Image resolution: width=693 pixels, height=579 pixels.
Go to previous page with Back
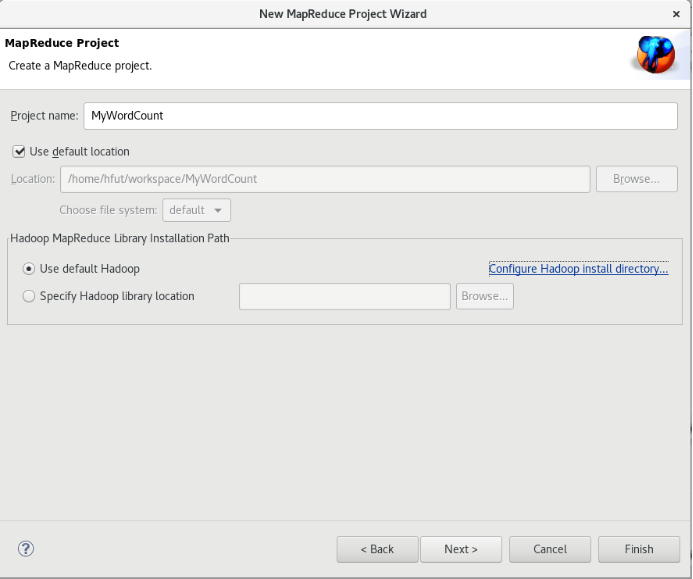pyautogui.click(x=376, y=549)
